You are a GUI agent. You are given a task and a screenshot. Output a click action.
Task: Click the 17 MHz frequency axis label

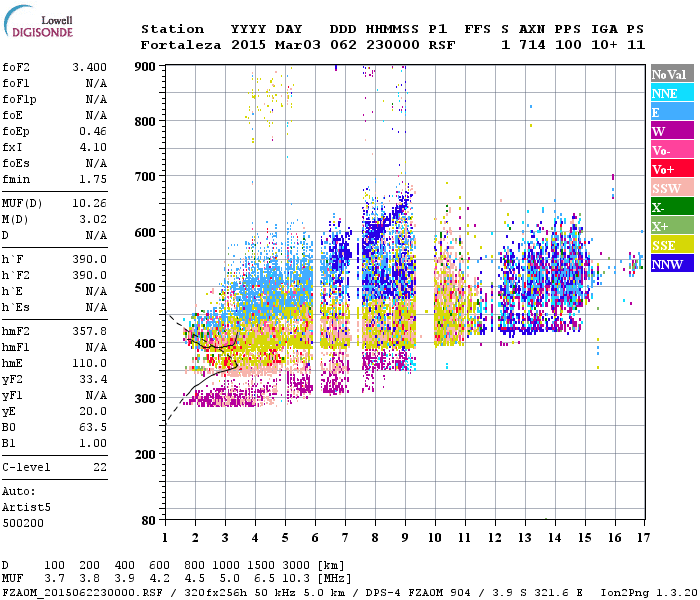pyautogui.click(x=643, y=538)
